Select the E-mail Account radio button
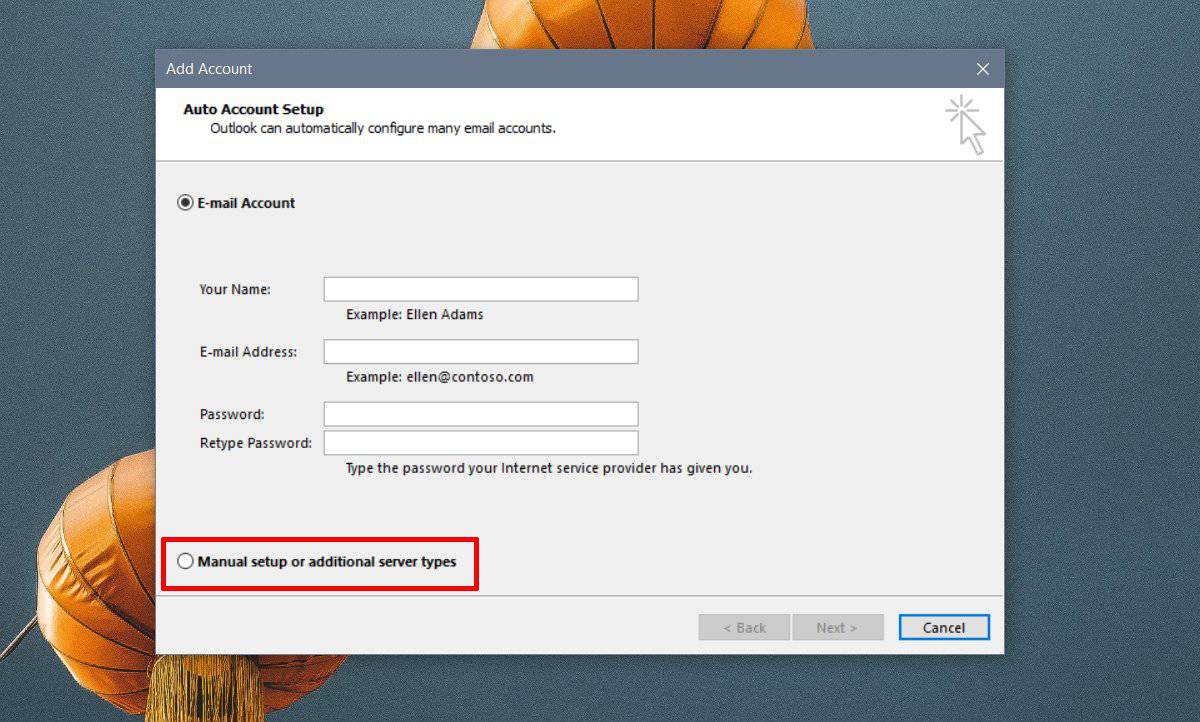Image resolution: width=1200 pixels, height=722 pixels. coord(185,203)
